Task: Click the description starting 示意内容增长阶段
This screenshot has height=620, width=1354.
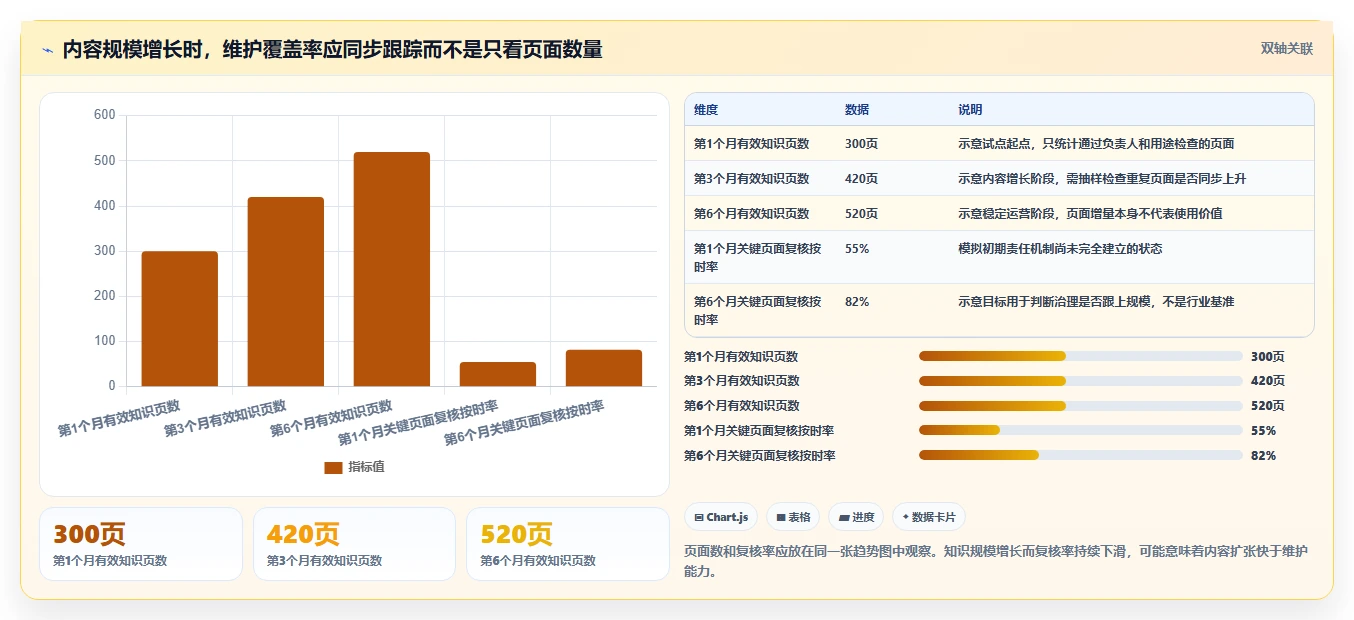Action: click(x=1102, y=179)
